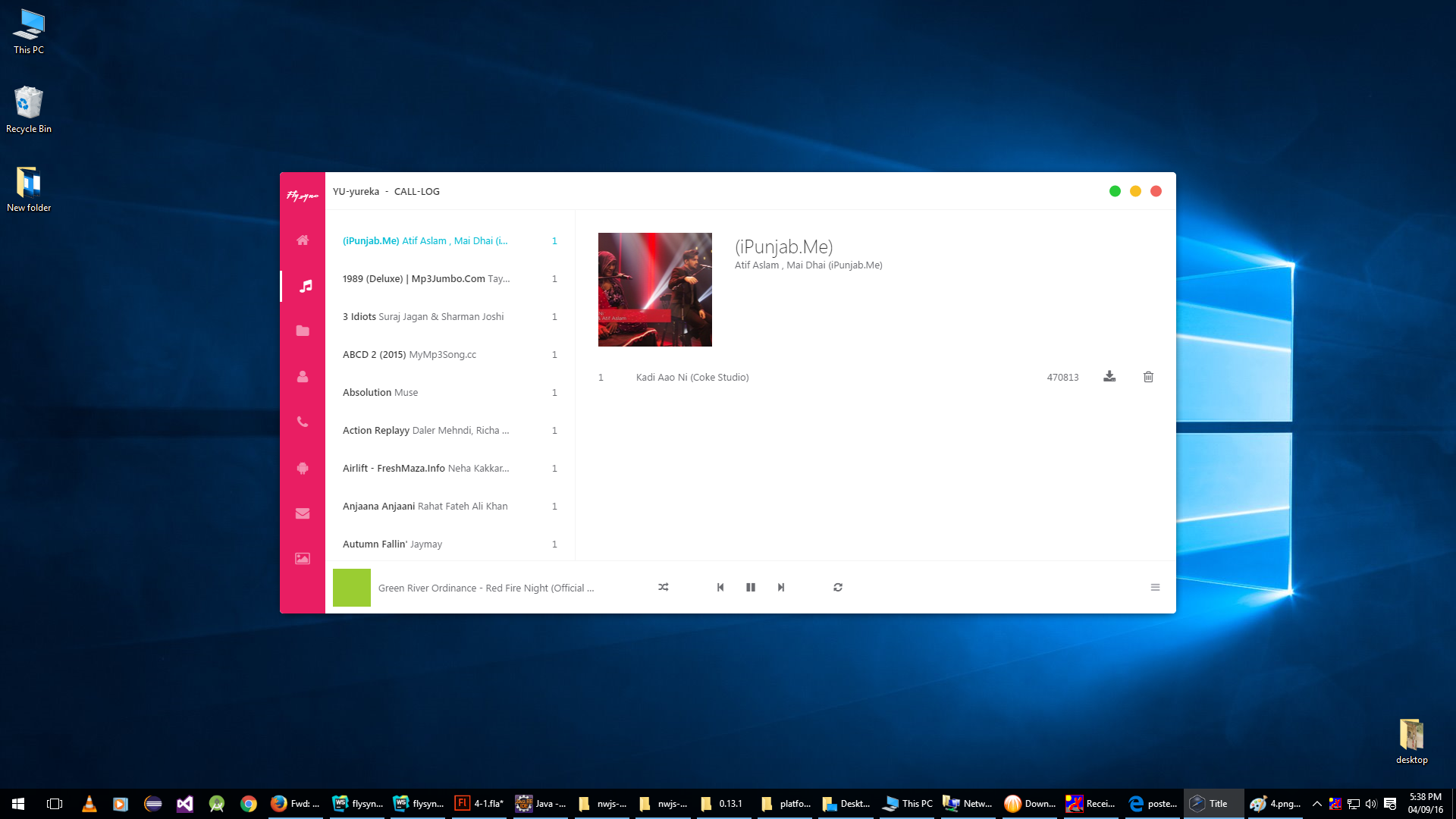Delete Kadi Aao Ni track with trash icon
The image size is (1456, 819).
coord(1148,377)
